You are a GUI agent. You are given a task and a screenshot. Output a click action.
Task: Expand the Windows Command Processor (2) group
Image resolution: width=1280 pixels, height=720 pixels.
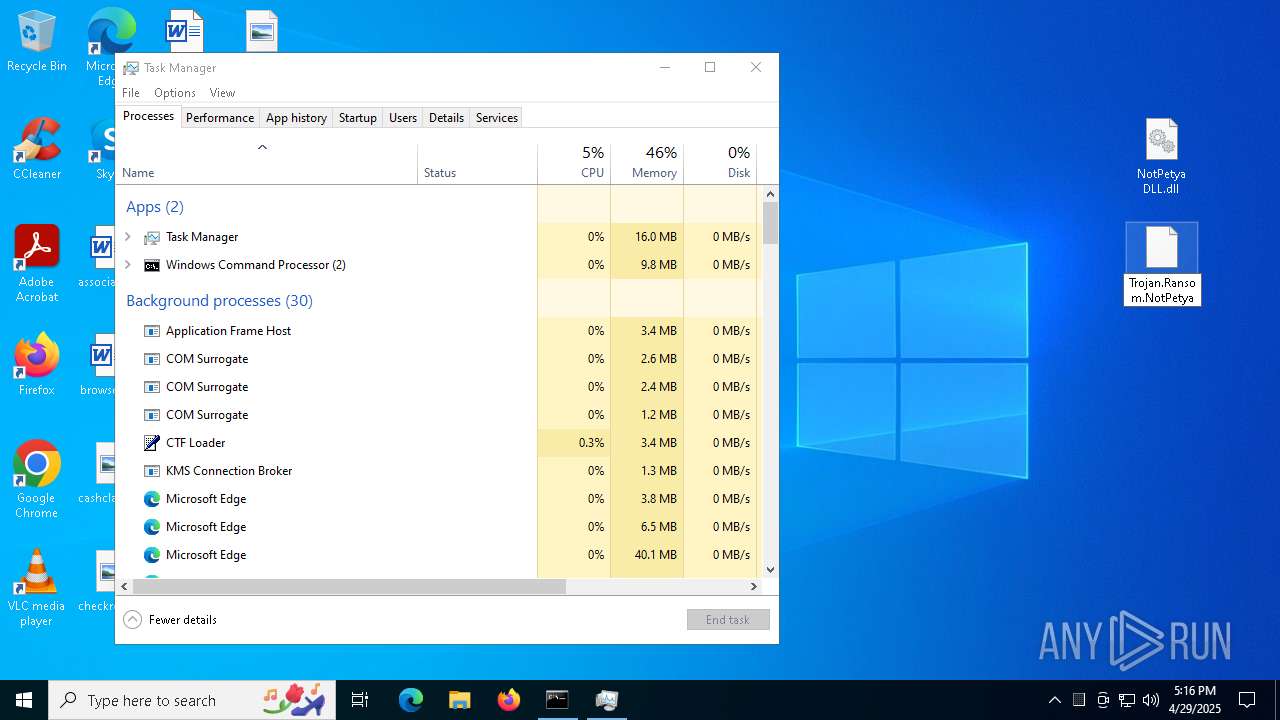(x=128, y=265)
